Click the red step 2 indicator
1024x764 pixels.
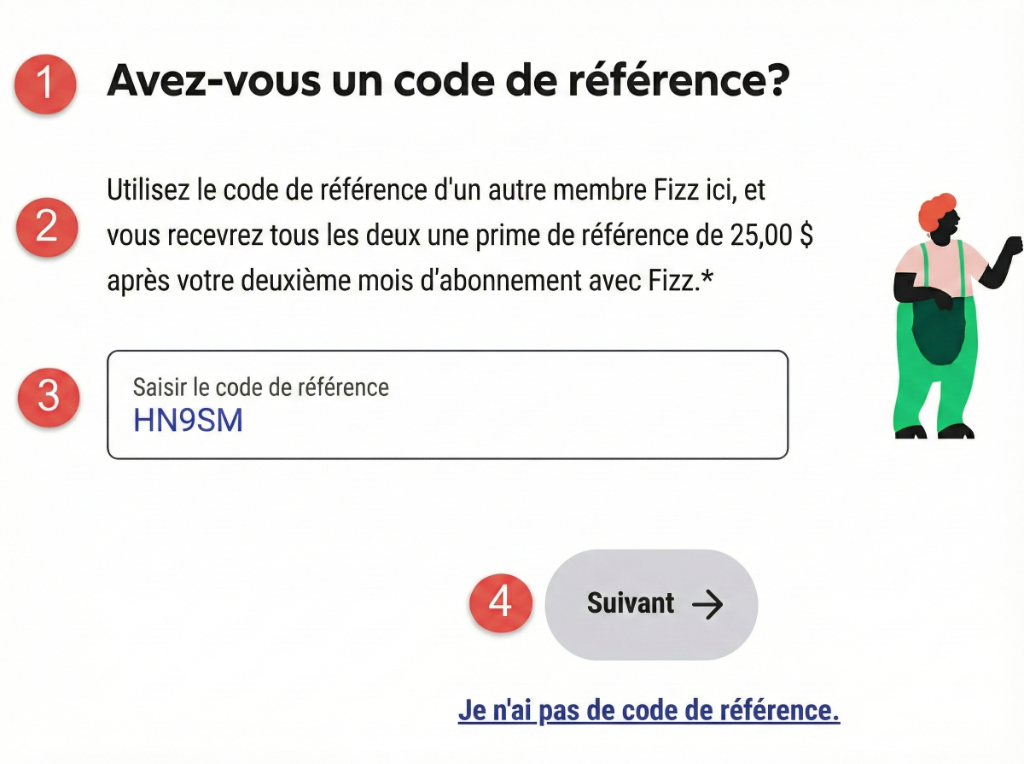(x=46, y=228)
